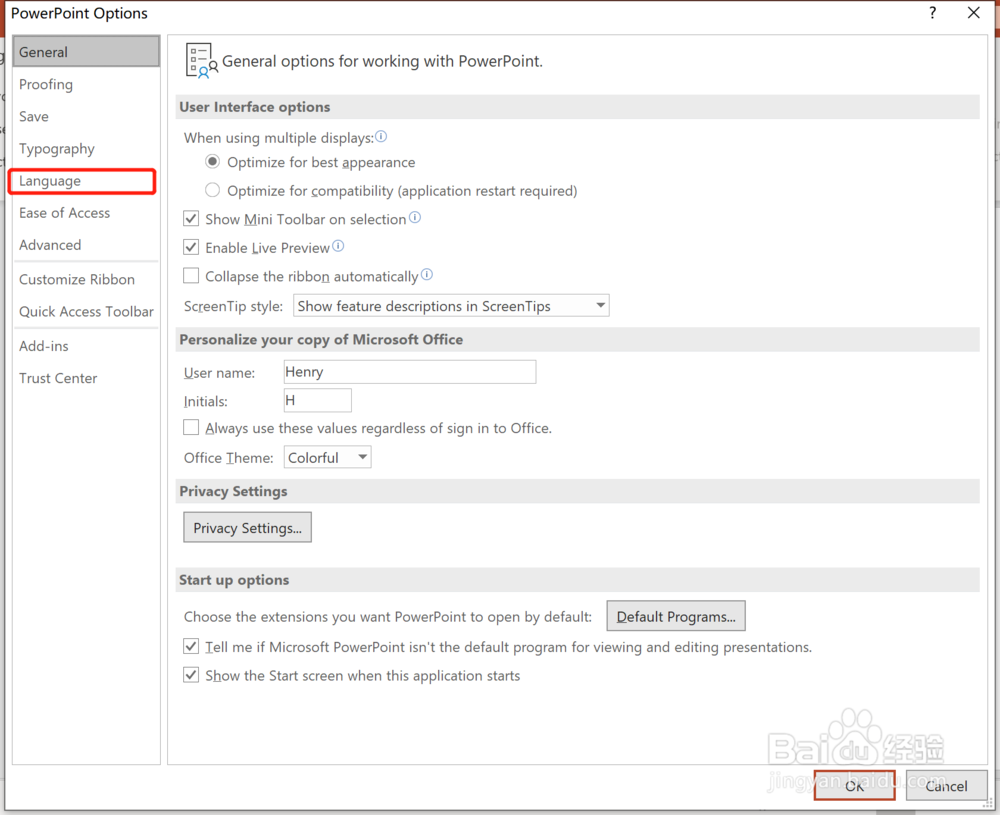Open the Office Theme dropdown
This screenshot has width=1000, height=815.
pyautogui.click(x=327, y=457)
